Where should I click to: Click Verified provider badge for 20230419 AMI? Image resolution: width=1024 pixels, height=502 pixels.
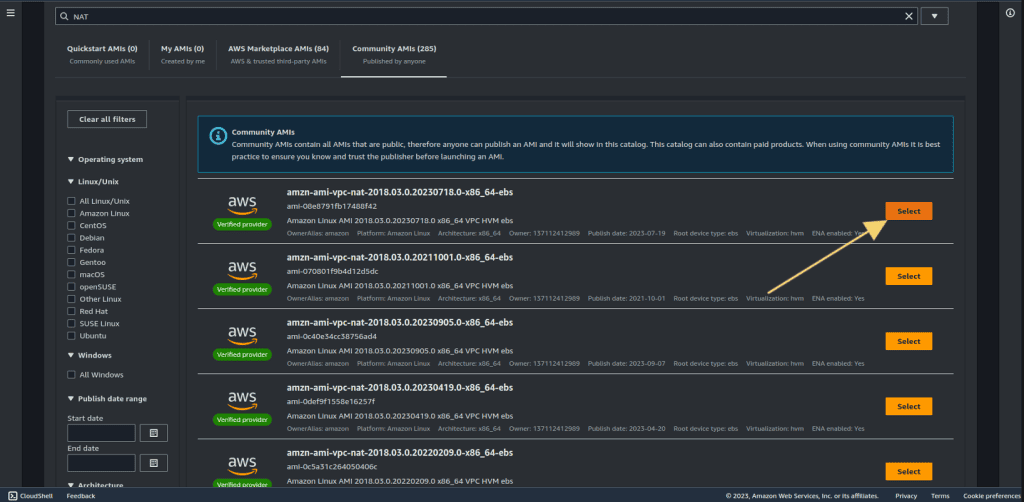pos(242,420)
